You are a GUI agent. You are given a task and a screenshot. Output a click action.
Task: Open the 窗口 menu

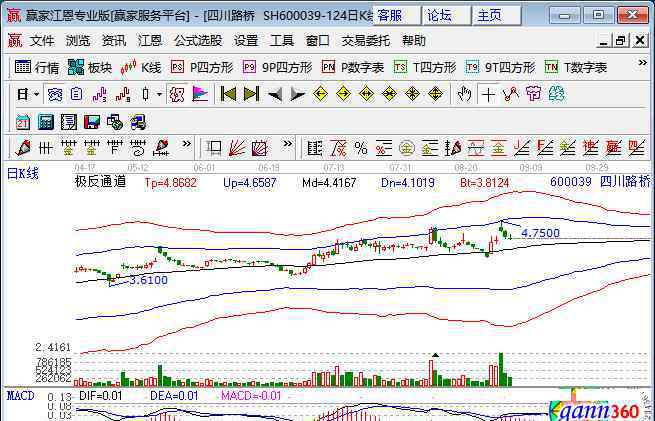(x=317, y=41)
